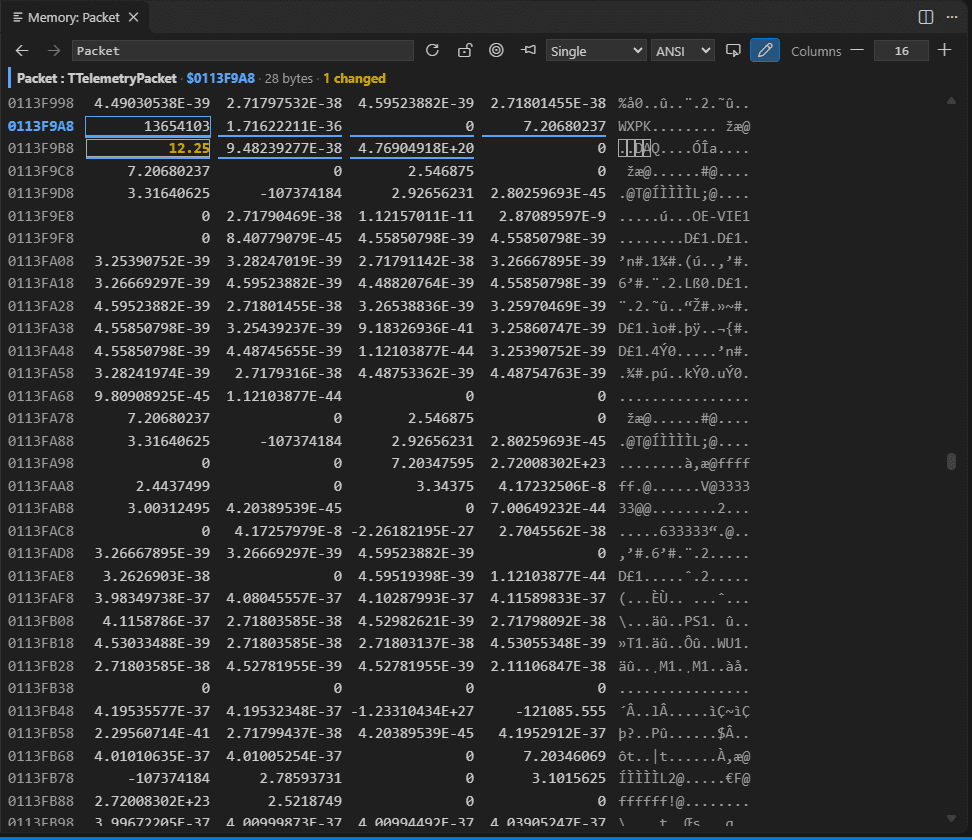Toggle the pencil edit mode button
The width and height of the screenshot is (972, 840).
[x=764, y=51]
